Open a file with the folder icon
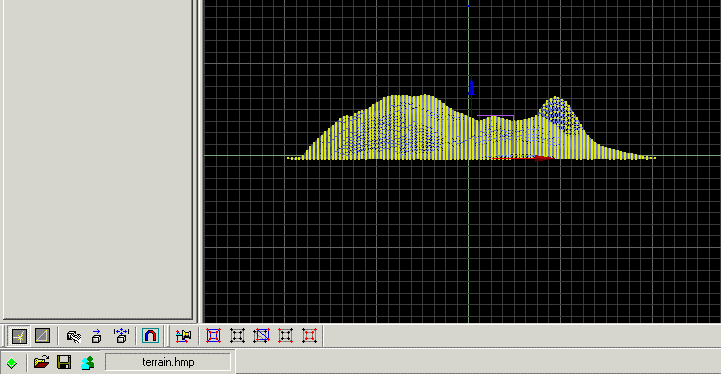Image resolution: width=721 pixels, height=375 pixels. (x=41, y=363)
